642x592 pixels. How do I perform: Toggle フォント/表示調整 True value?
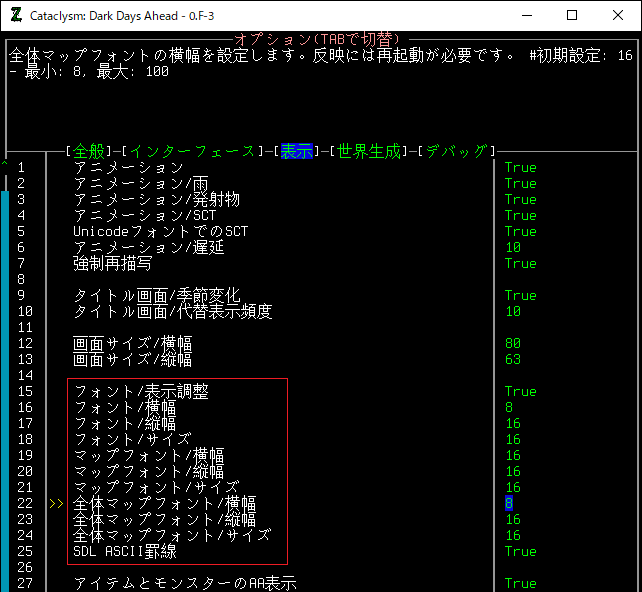pyautogui.click(x=520, y=391)
